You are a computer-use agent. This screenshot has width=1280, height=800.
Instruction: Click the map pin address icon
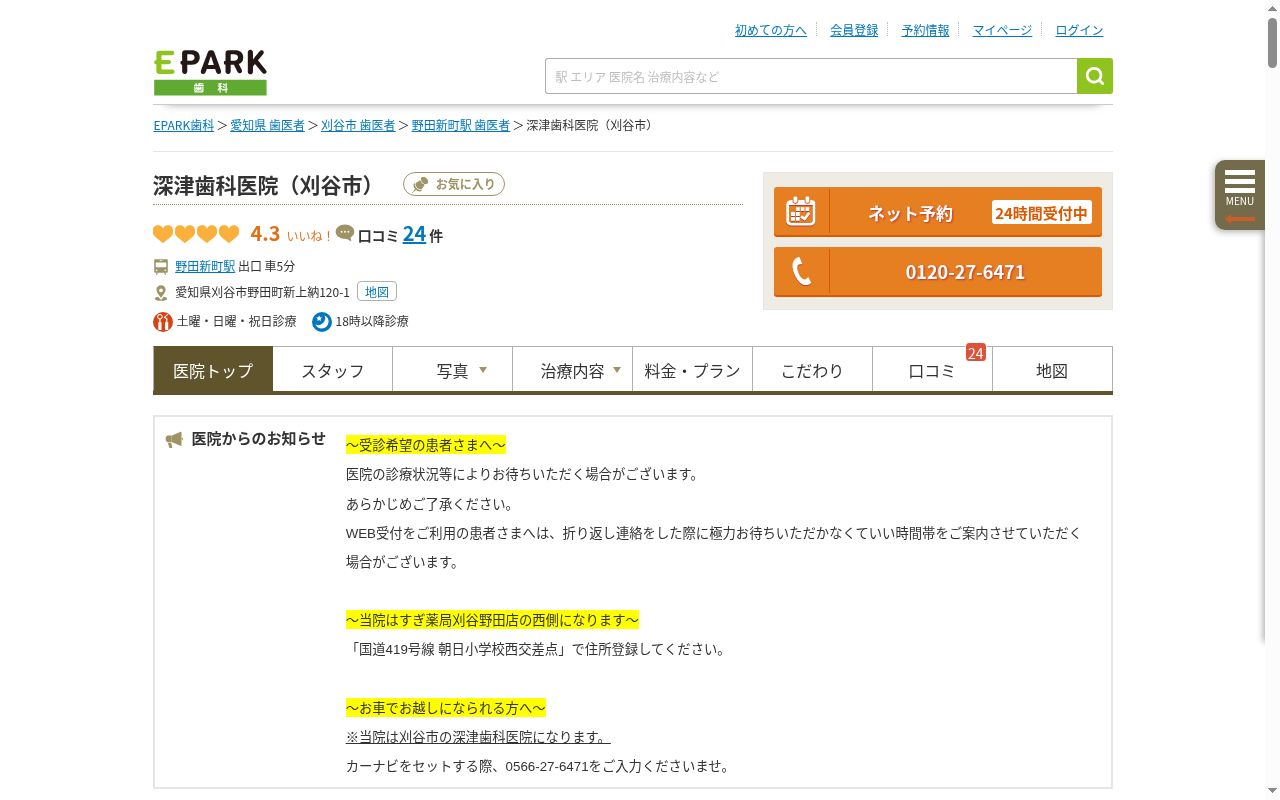click(x=161, y=293)
